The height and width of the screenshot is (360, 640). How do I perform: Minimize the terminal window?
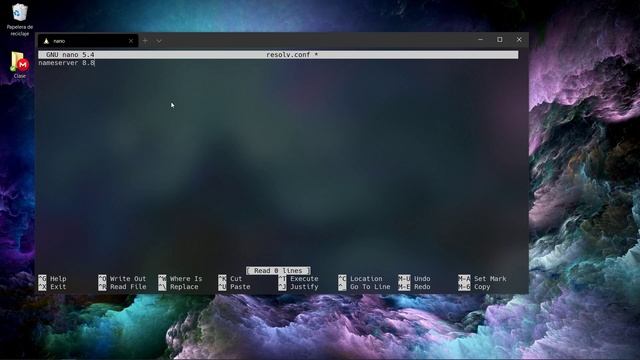click(480, 40)
